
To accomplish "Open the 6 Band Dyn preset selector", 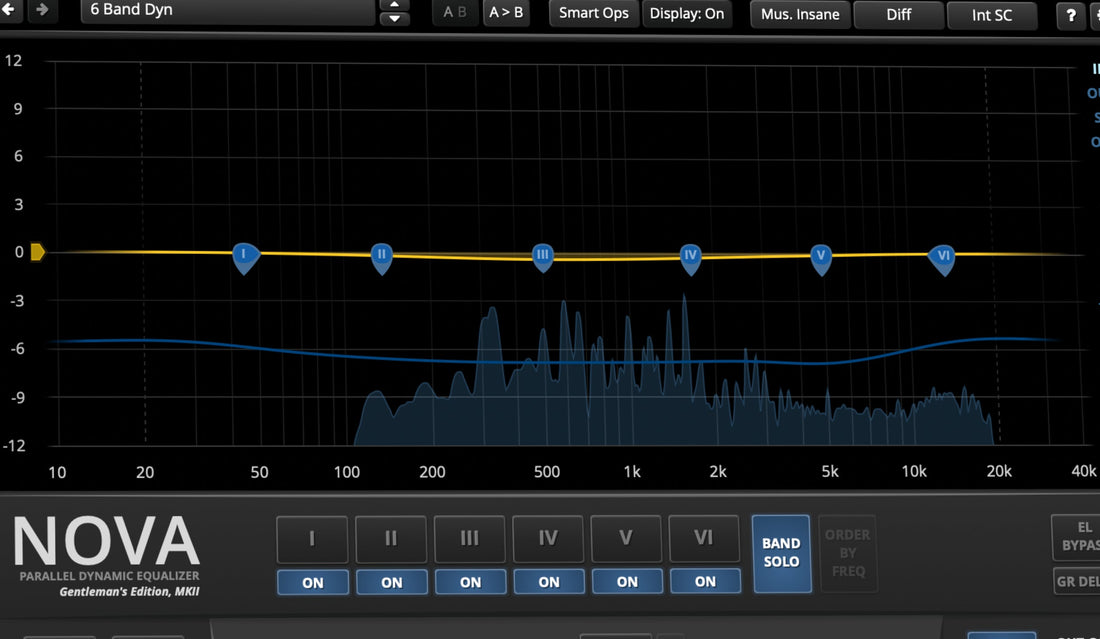I will 228,11.
